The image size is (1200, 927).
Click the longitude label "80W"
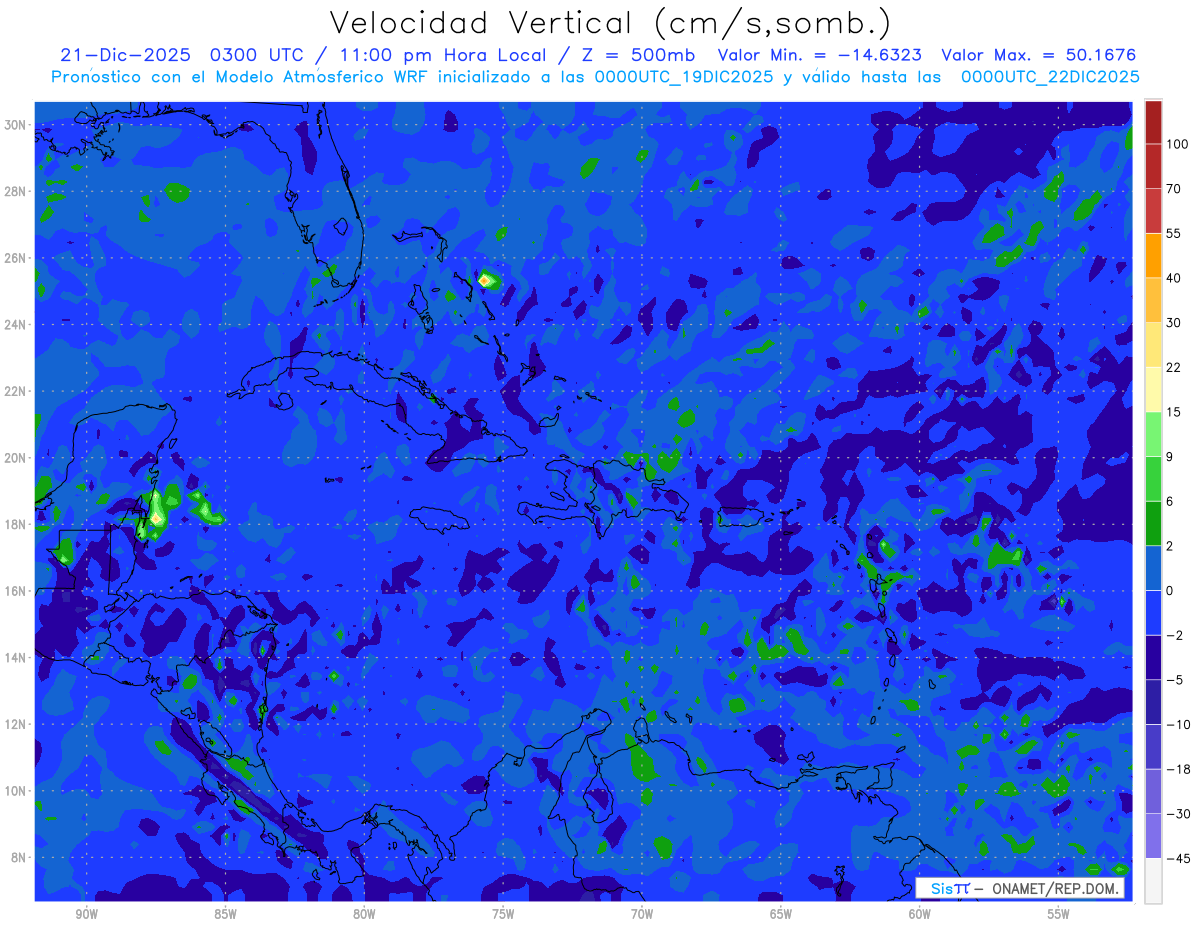click(x=364, y=914)
